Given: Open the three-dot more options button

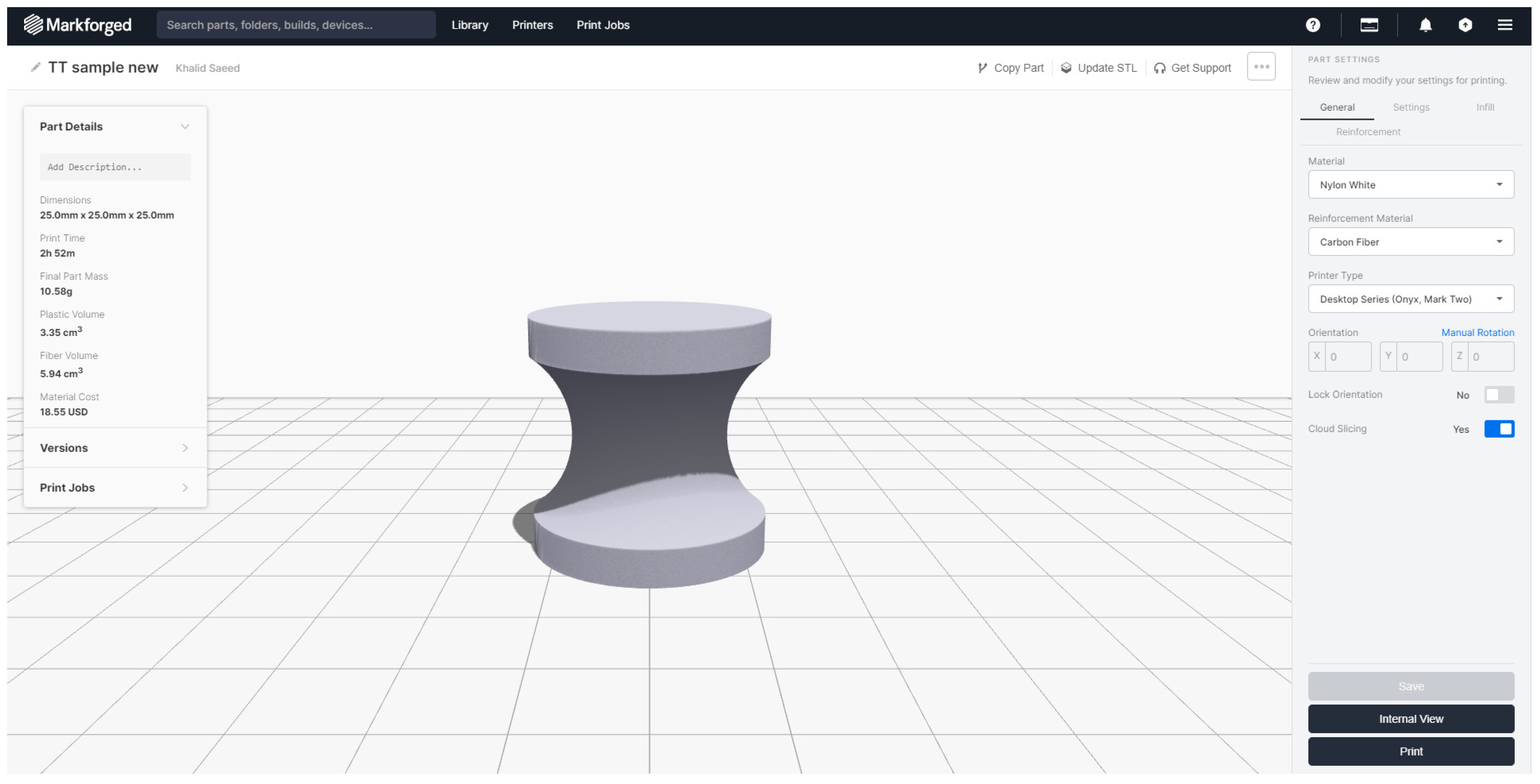Looking at the screenshot, I should point(1261,66).
